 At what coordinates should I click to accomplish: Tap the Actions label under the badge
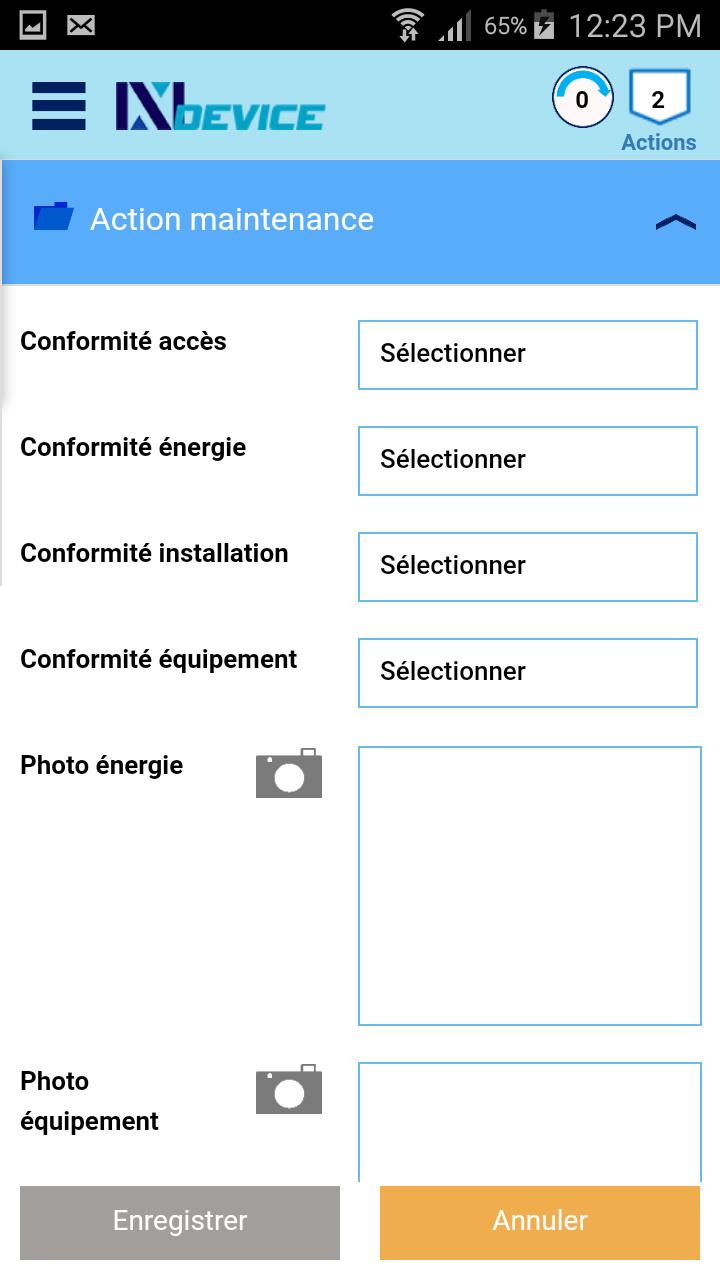[x=659, y=142]
